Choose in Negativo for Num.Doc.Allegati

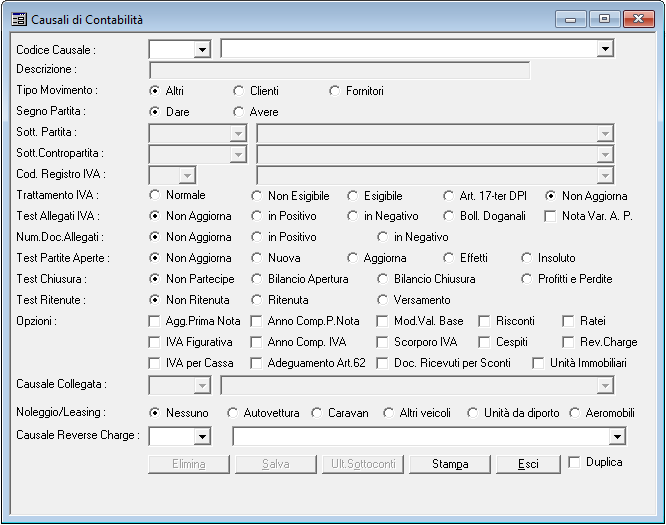tap(383, 237)
